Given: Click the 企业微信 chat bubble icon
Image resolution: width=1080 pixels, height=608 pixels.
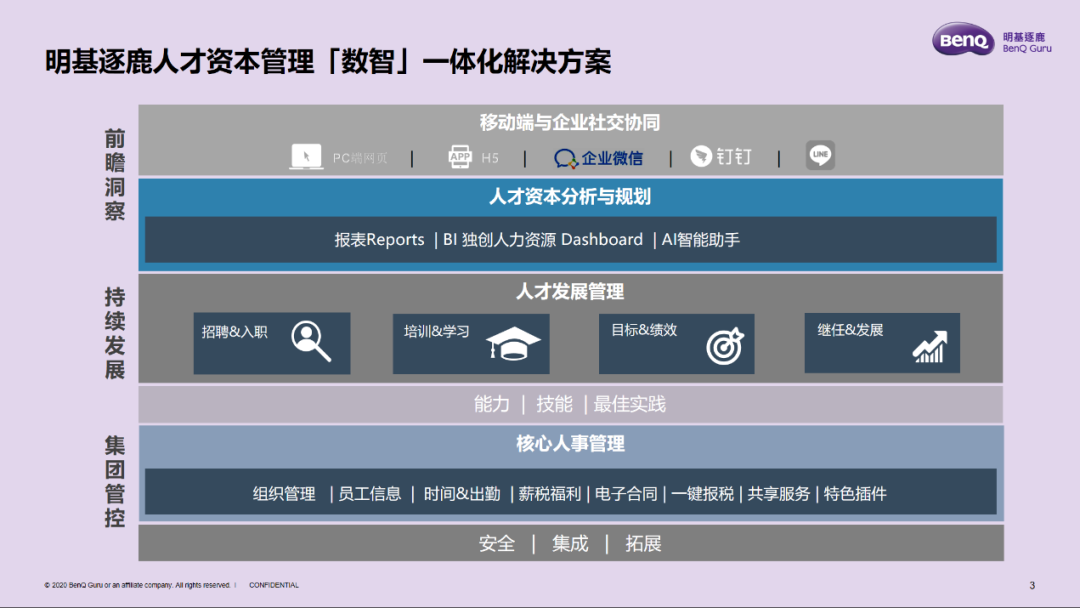Looking at the screenshot, I should [565, 158].
